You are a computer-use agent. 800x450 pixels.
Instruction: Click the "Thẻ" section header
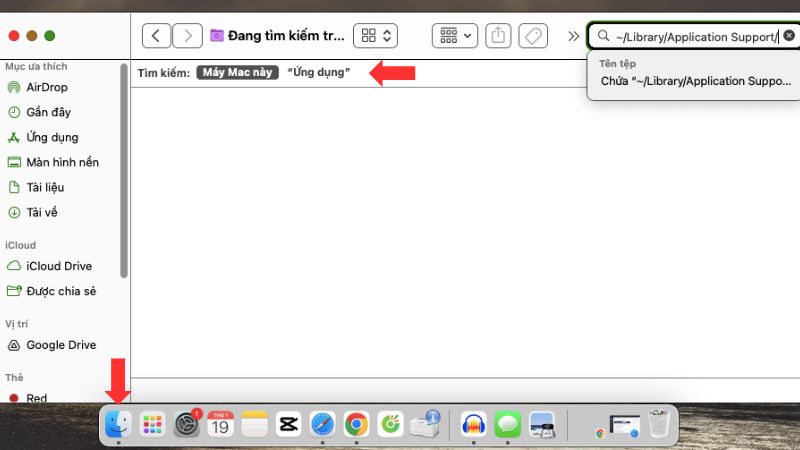coord(14,378)
